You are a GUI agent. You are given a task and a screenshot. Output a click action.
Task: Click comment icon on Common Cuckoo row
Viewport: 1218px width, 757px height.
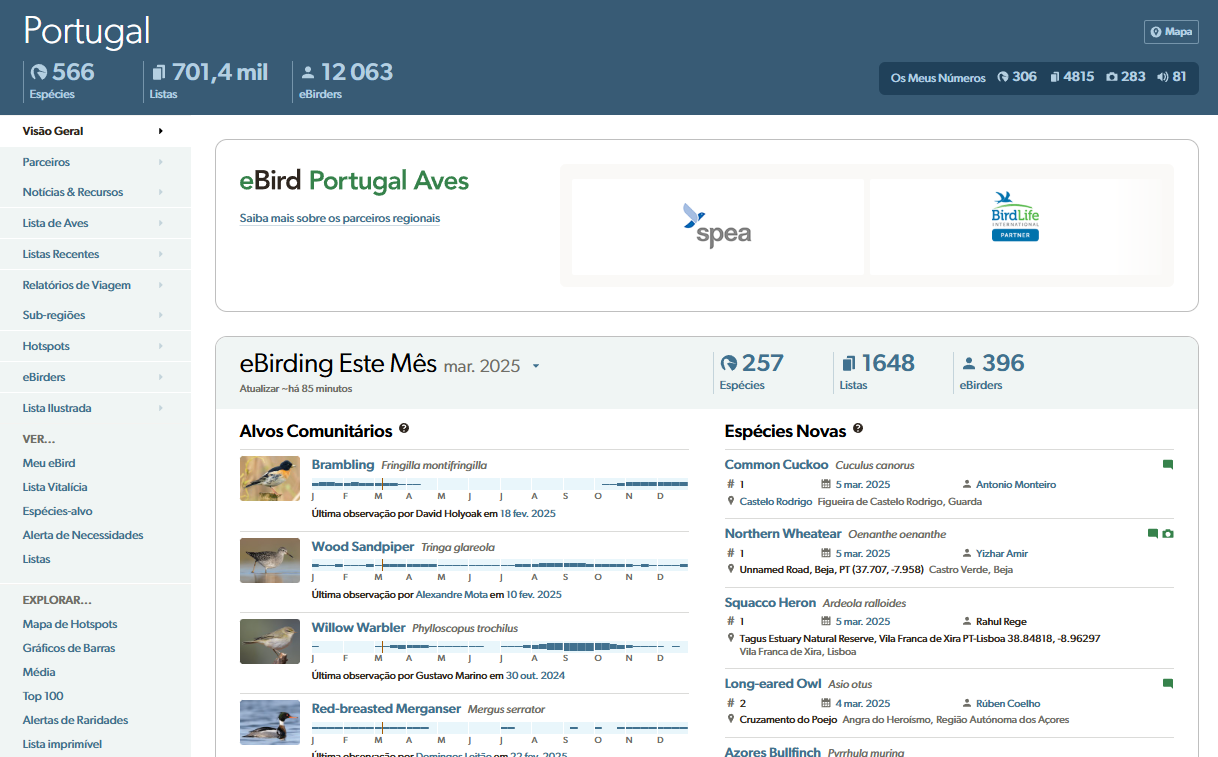[x=1168, y=465]
